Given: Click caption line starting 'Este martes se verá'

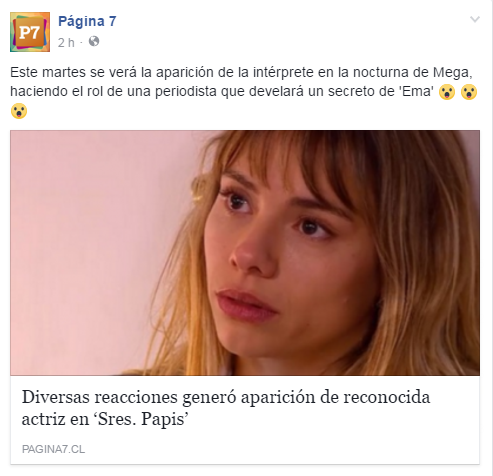Looking at the screenshot, I should click(241, 73).
